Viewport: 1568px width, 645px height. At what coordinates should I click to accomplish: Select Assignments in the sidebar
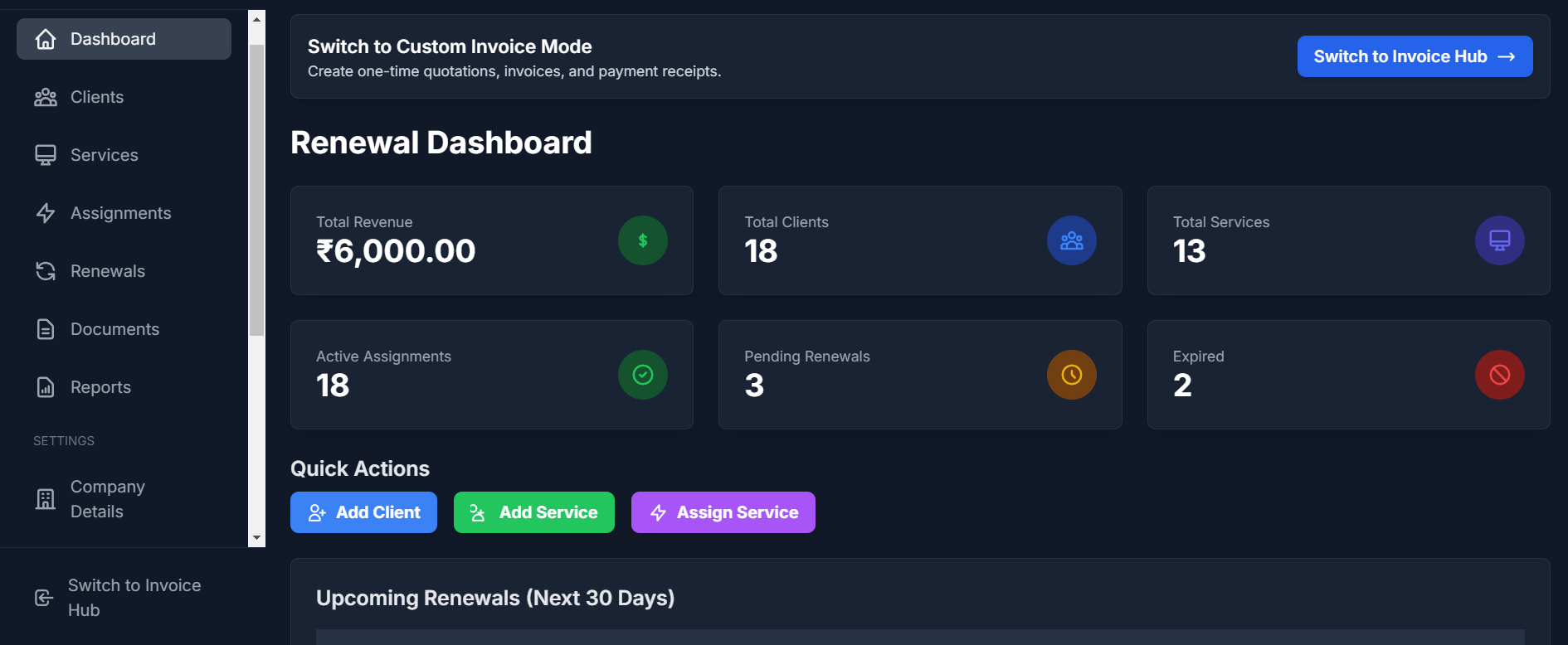coord(124,213)
